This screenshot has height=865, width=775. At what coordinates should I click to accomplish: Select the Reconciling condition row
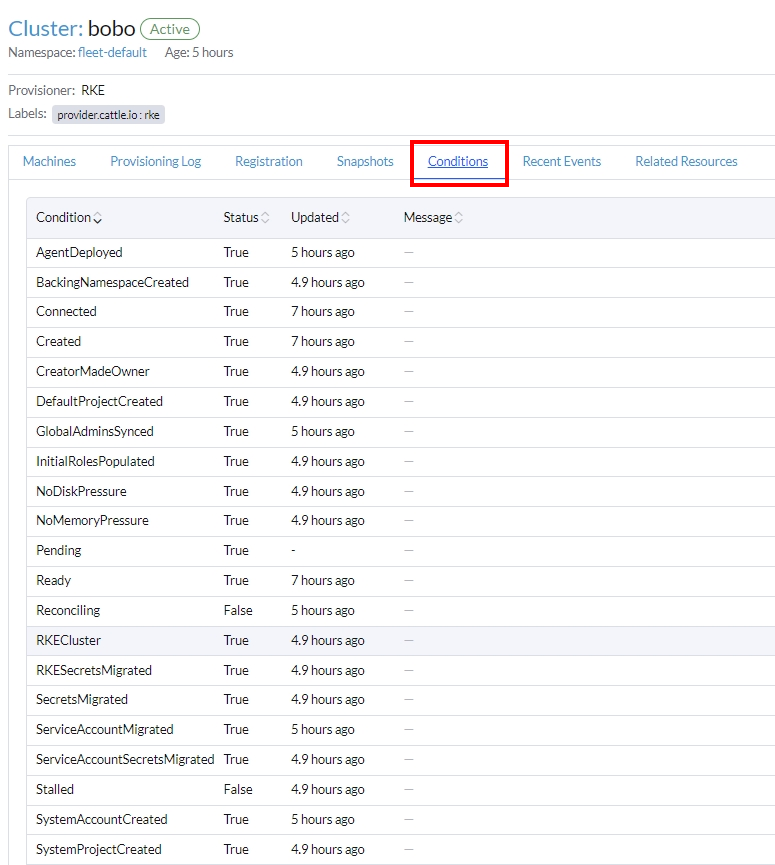[400, 611]
